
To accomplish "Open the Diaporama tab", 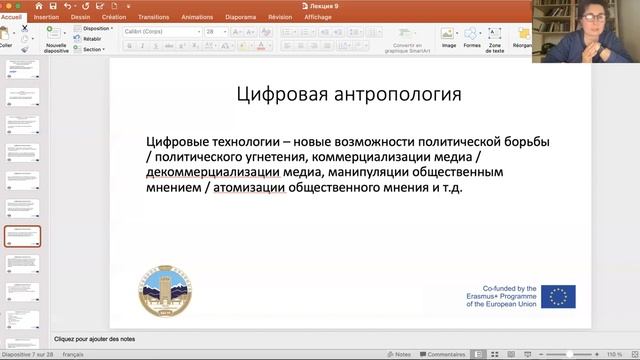I will 240,17.
